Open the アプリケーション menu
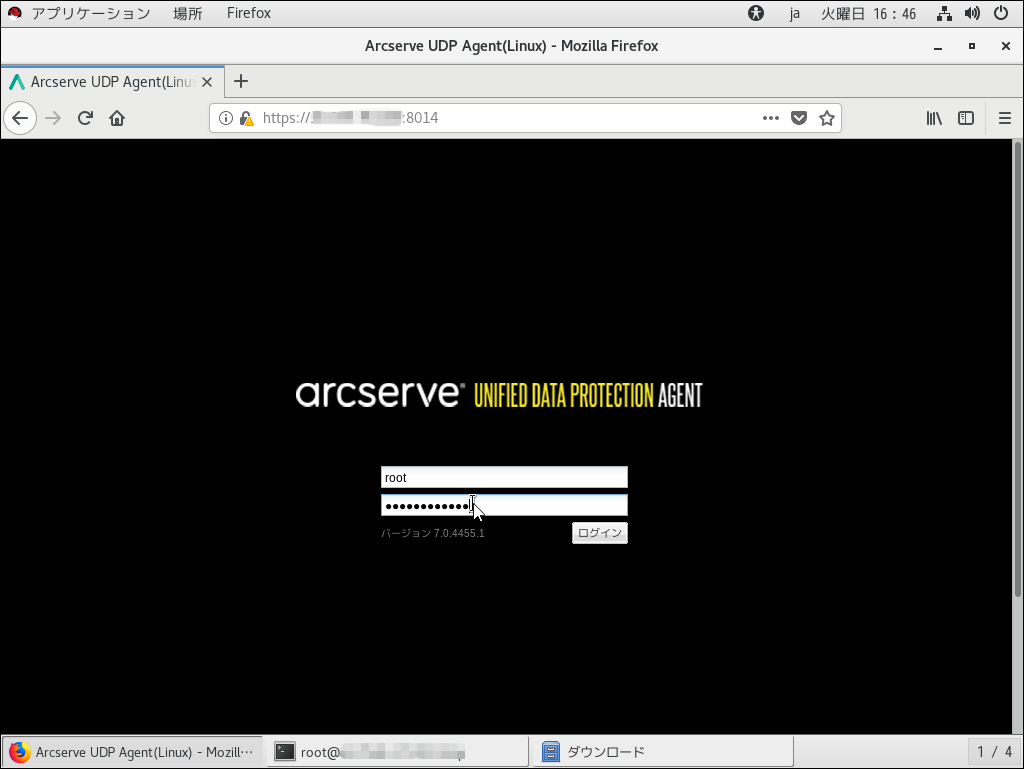Viewport: 1024px width, 769px height. [91, 13]
